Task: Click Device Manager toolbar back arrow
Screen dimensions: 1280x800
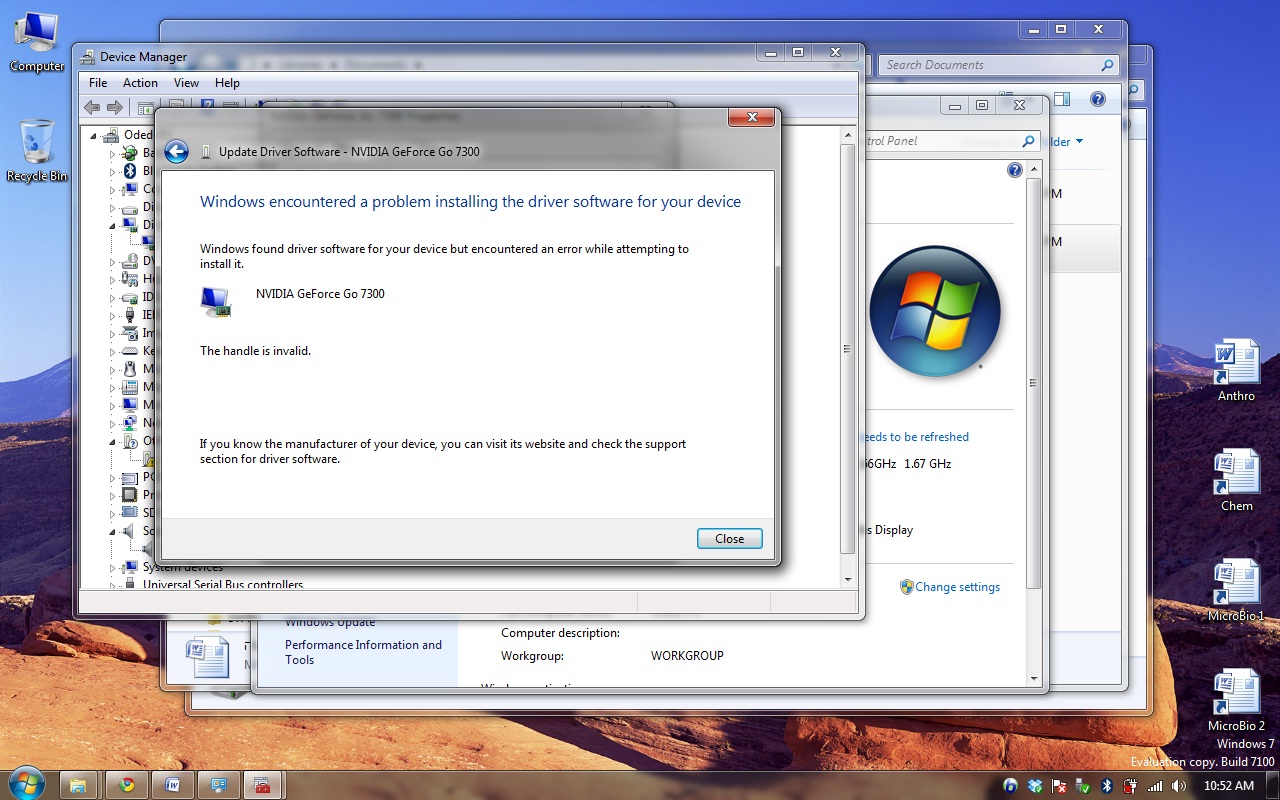Action: [92, 107]
